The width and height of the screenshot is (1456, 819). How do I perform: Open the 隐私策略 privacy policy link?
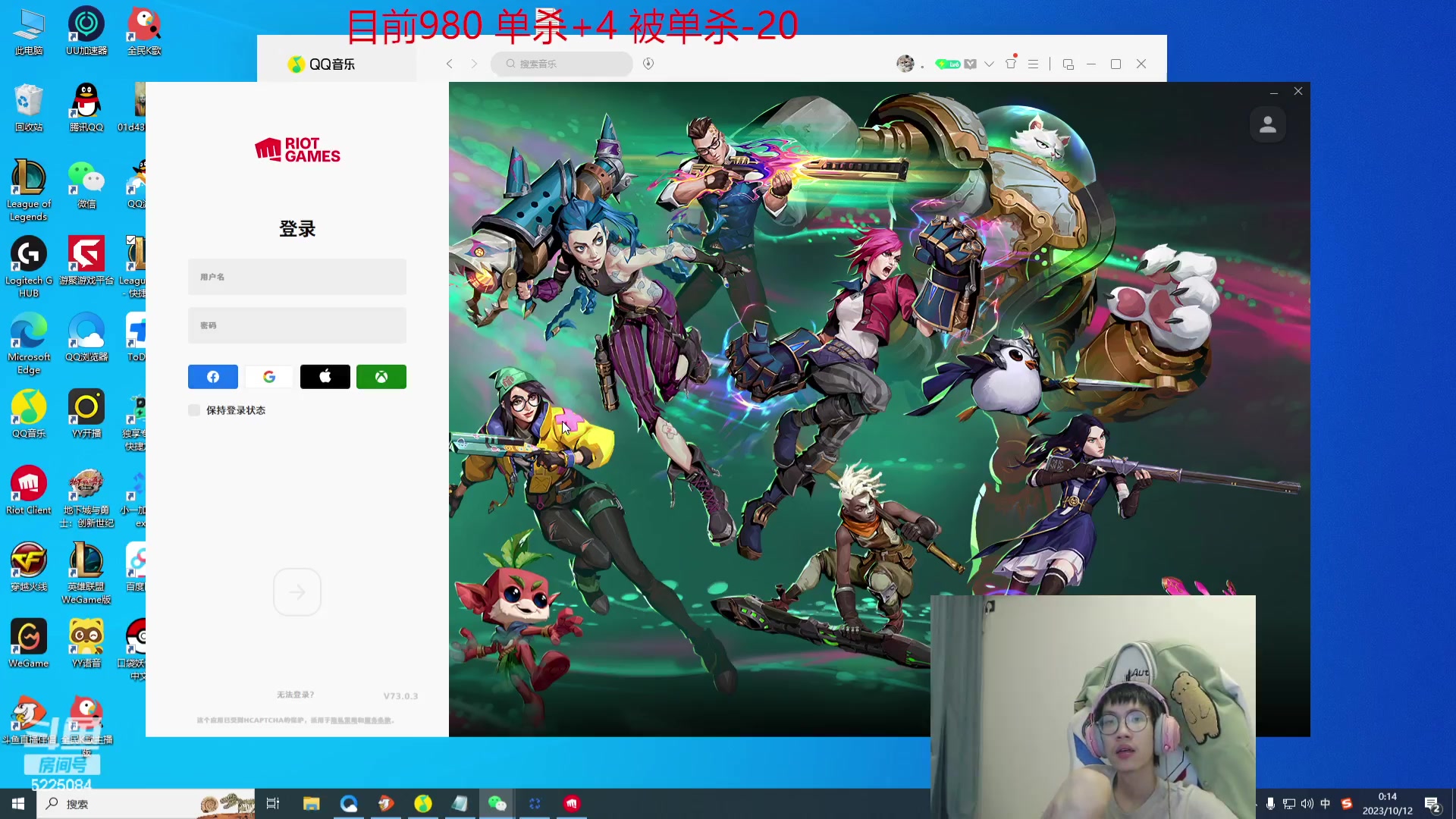point(344,720)
